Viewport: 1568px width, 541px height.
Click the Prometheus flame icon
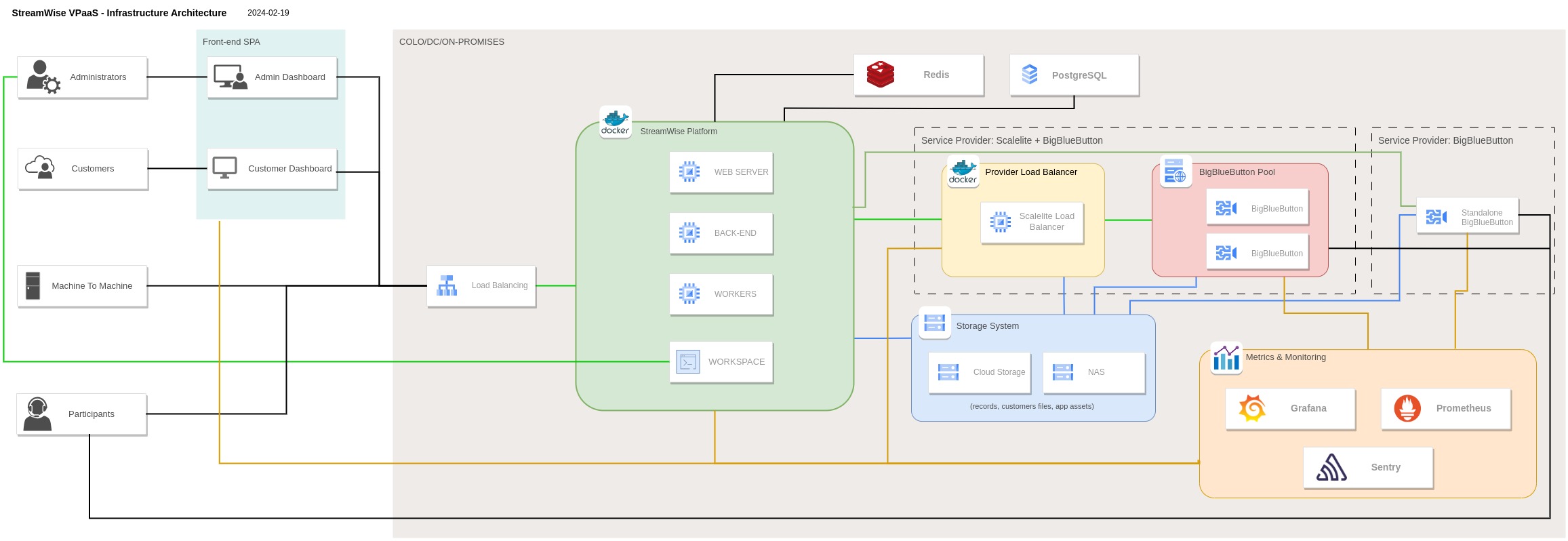[x=1407, y=408]
